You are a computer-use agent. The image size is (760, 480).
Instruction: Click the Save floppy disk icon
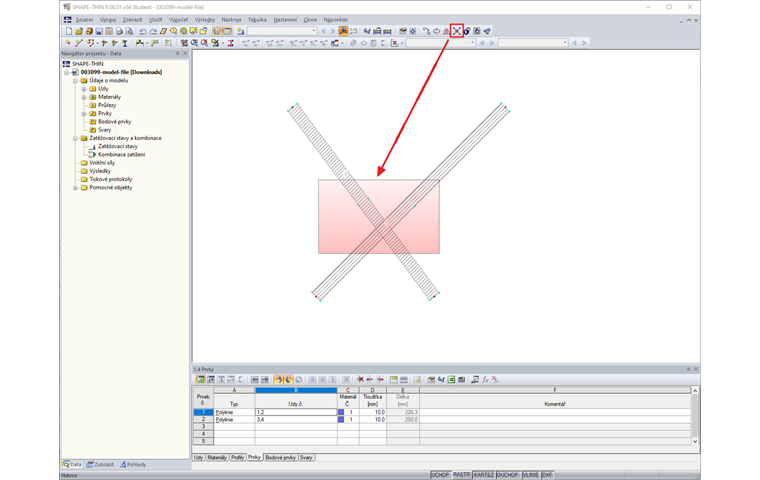click(98, 31)
